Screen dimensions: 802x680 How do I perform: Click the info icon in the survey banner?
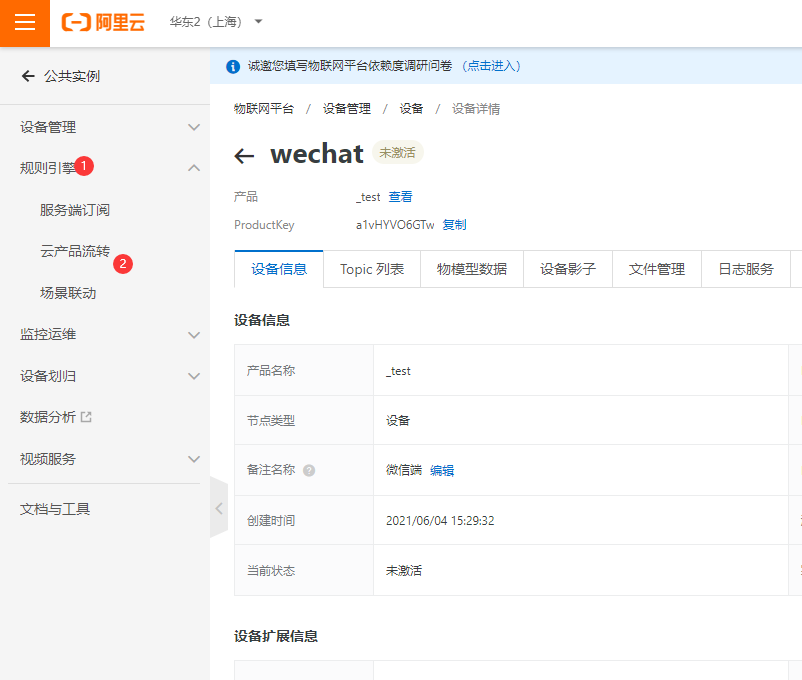(x=234, y=64)
